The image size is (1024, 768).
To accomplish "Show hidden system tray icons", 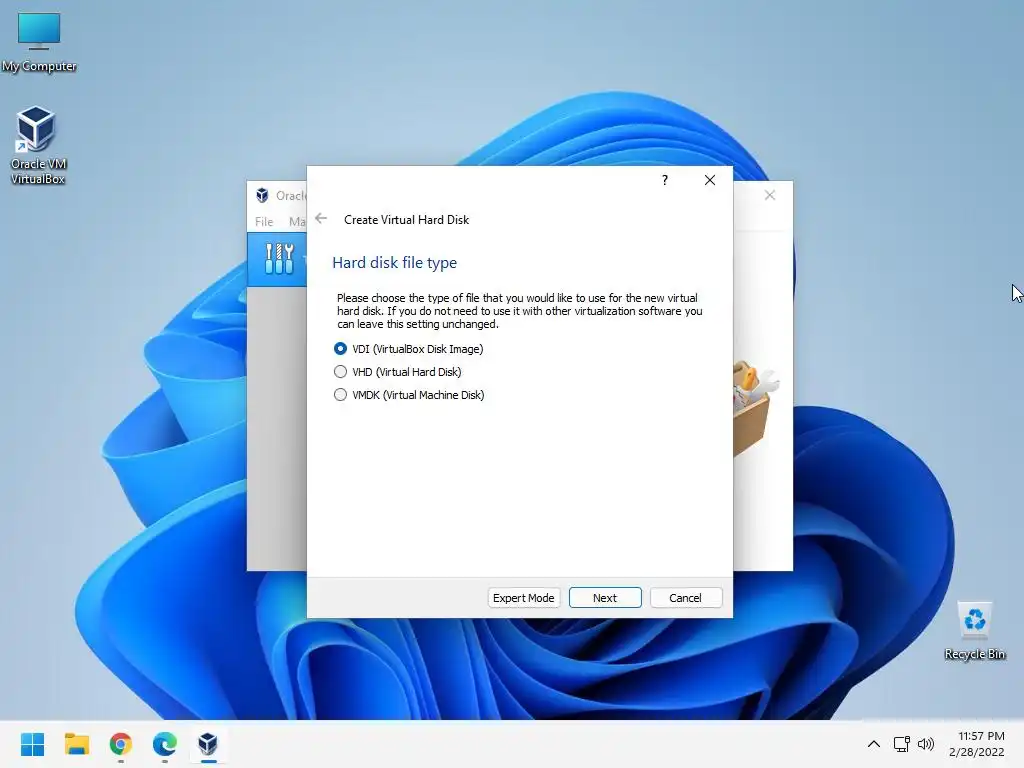I will click(x=874, y=744).
